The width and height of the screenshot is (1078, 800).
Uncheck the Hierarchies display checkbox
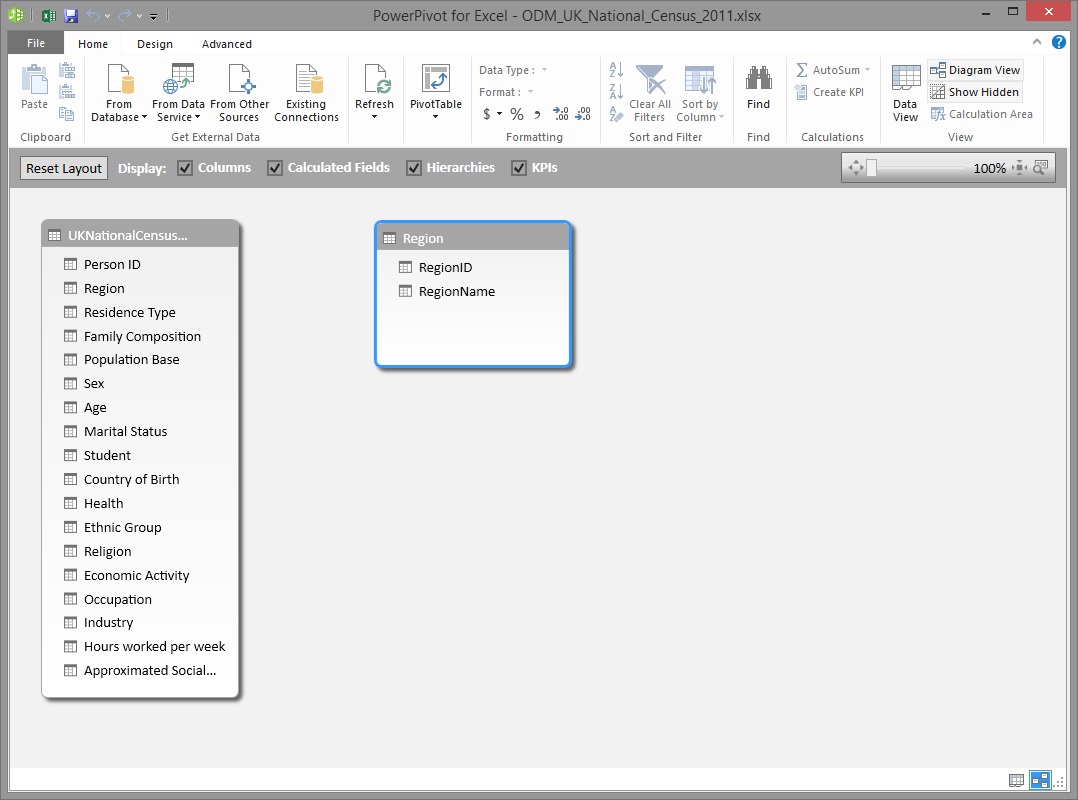click(x=414, y=168)
